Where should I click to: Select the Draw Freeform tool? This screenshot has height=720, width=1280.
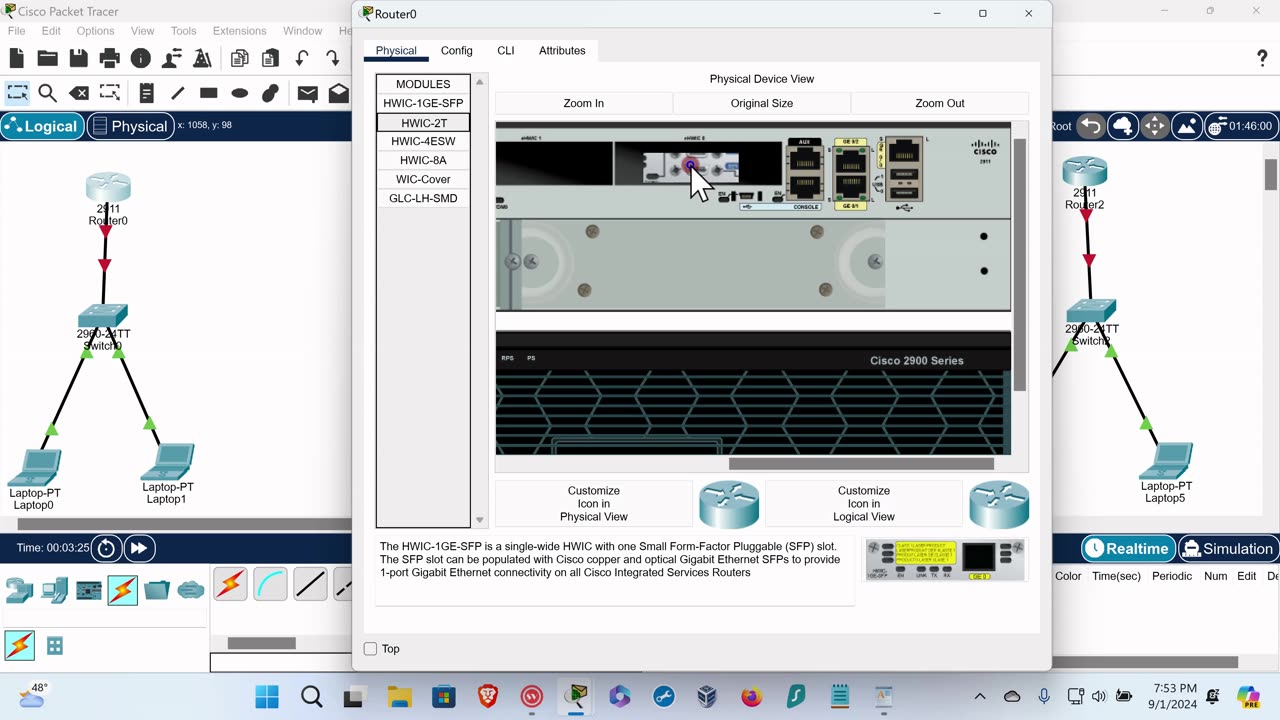(270, 93)
